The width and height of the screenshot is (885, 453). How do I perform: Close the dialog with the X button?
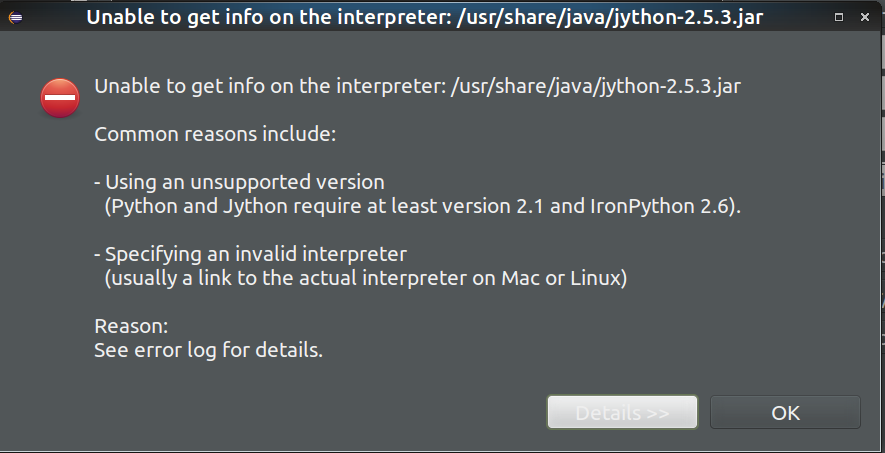(865, 17)
